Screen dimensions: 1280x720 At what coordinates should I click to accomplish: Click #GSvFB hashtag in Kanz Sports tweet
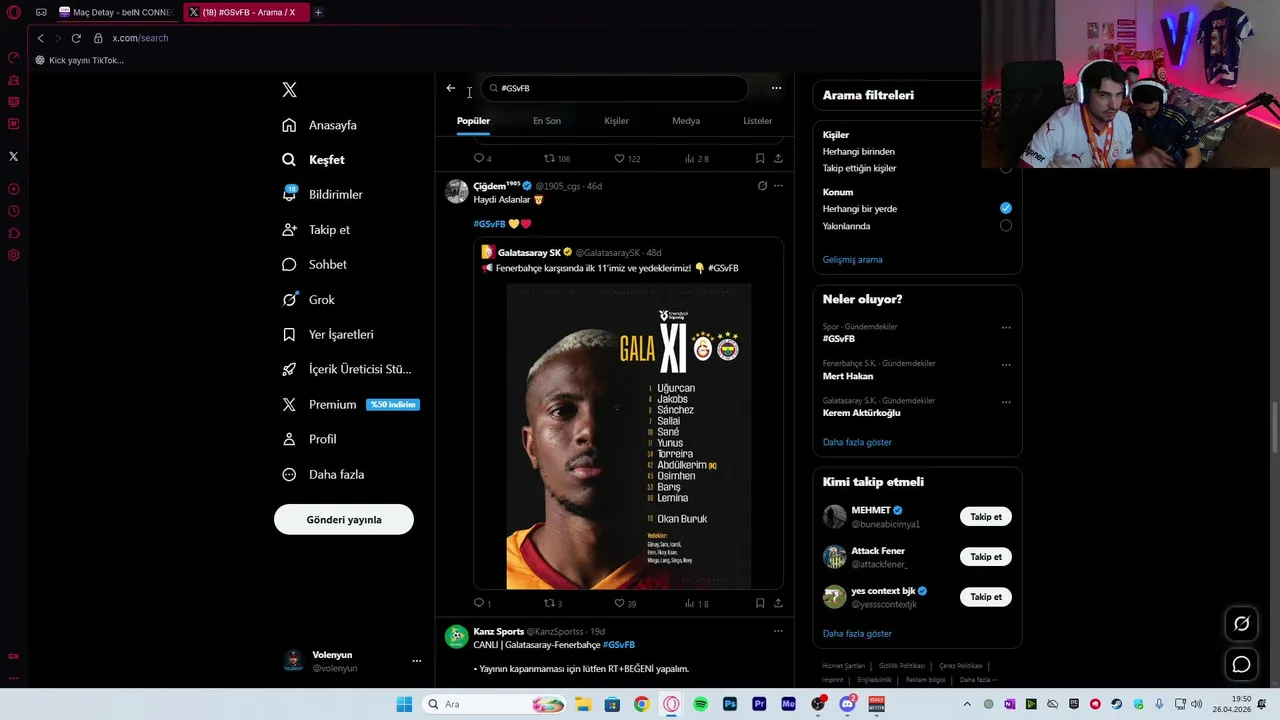click(x=619, y=645)
